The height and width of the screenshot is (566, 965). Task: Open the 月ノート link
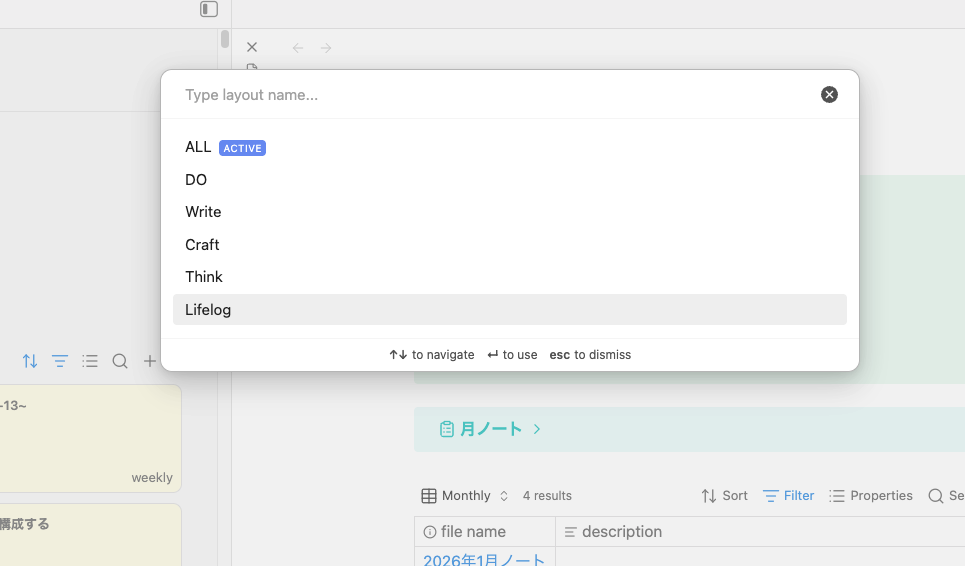pyautogui.click(x=491, y=429)
